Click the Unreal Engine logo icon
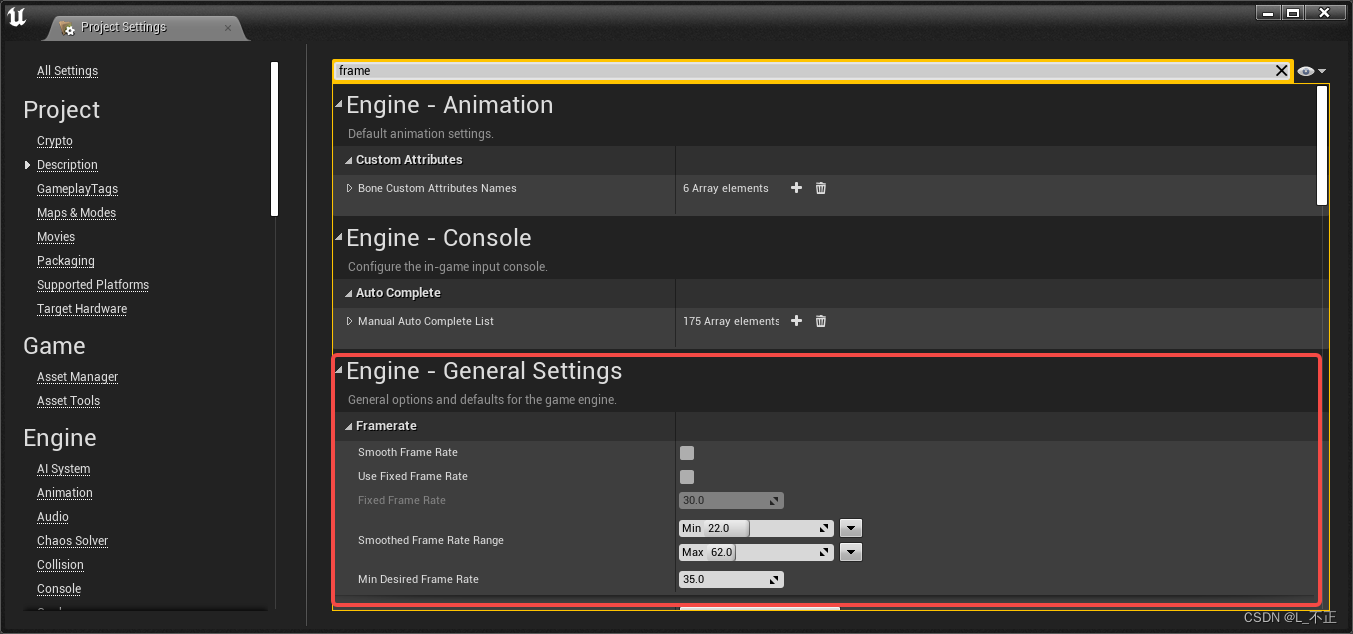Viewport: 1353px width, 634px height. click(16, 16)
